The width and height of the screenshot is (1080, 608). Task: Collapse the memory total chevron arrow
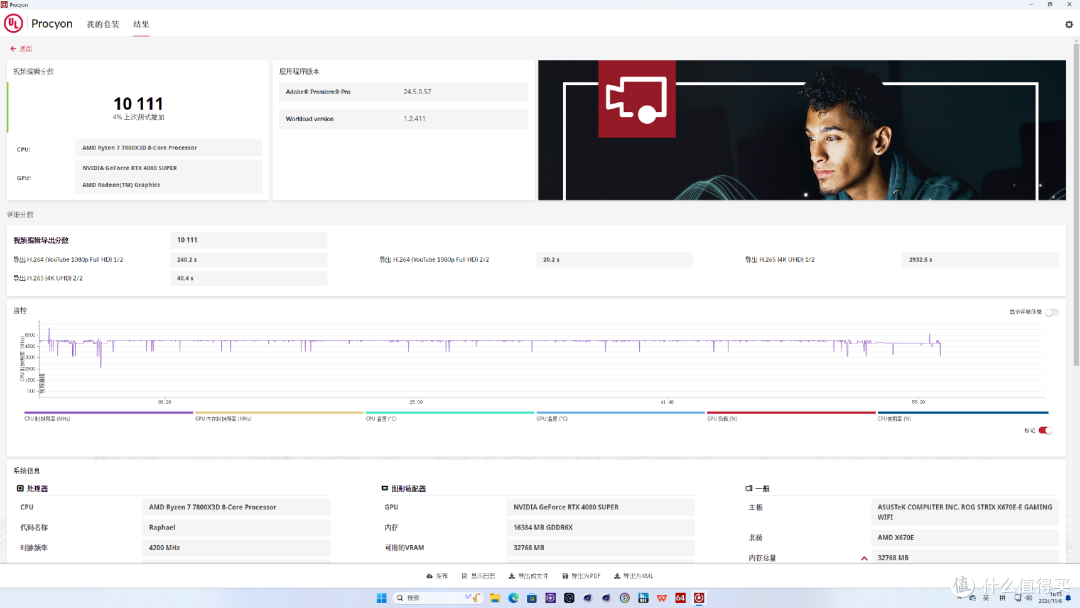coord(864,558)
